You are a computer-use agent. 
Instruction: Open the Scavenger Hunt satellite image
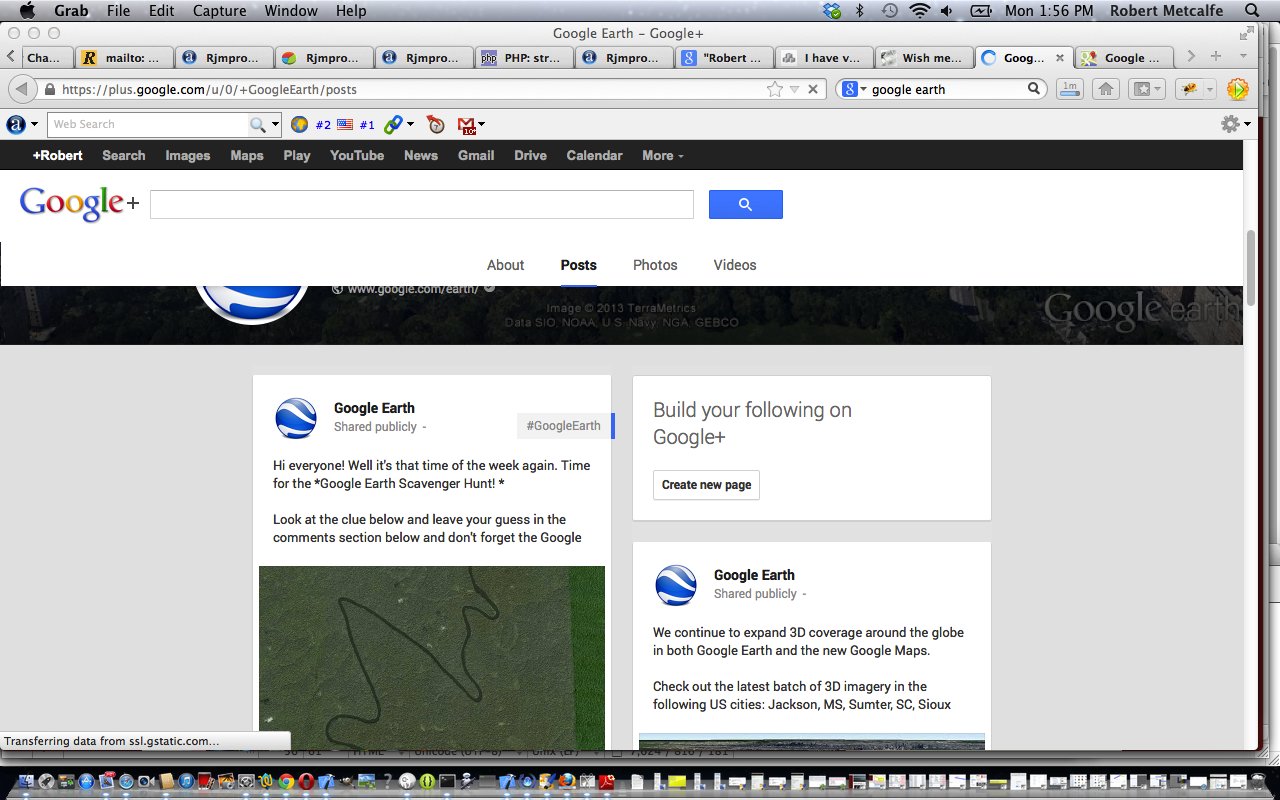pos(431,657)
